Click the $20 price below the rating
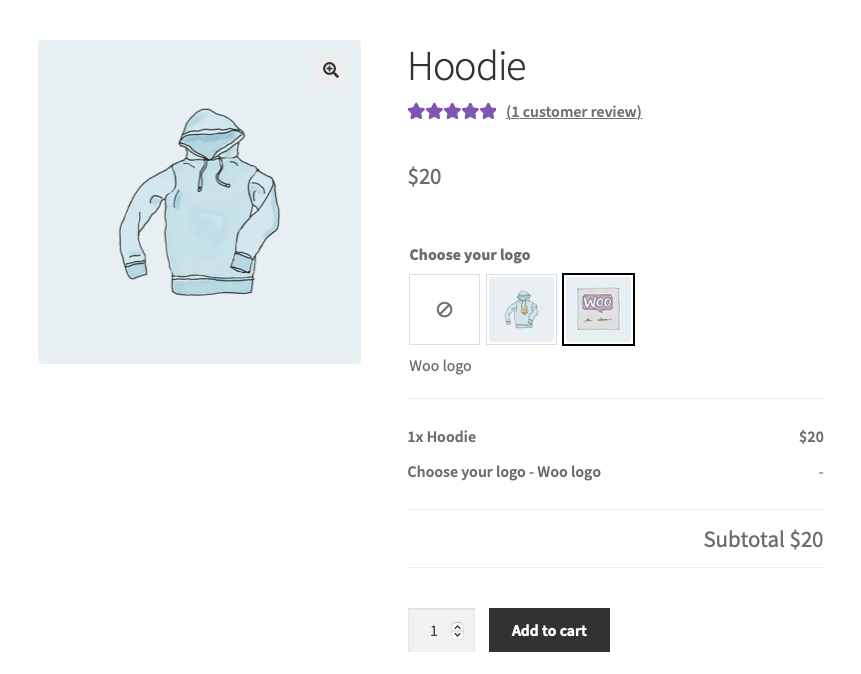The width and height of the screenshot is (861, 674). tap(424, 177)
